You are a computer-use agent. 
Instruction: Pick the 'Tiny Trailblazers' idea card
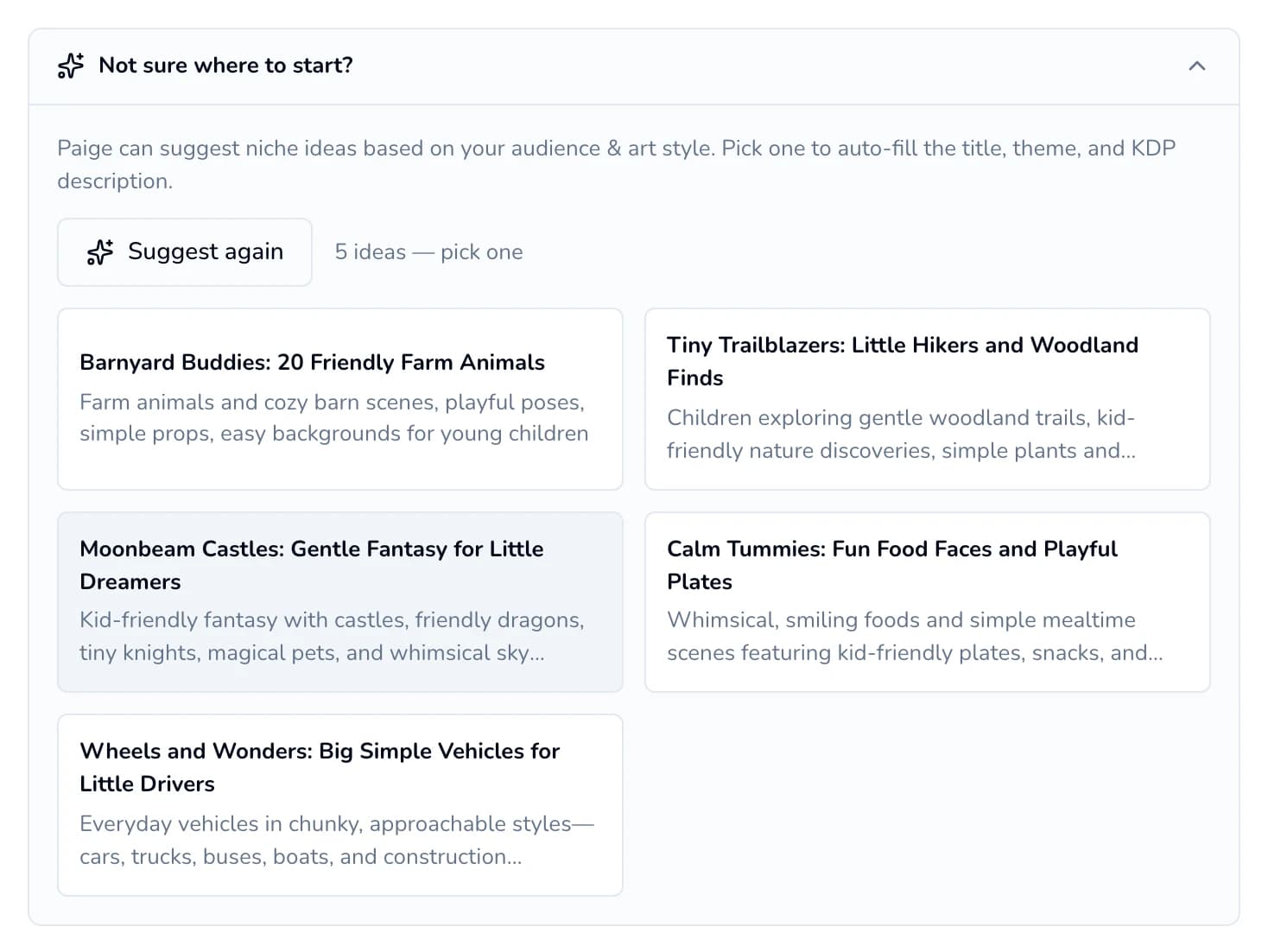pos(928,399)
